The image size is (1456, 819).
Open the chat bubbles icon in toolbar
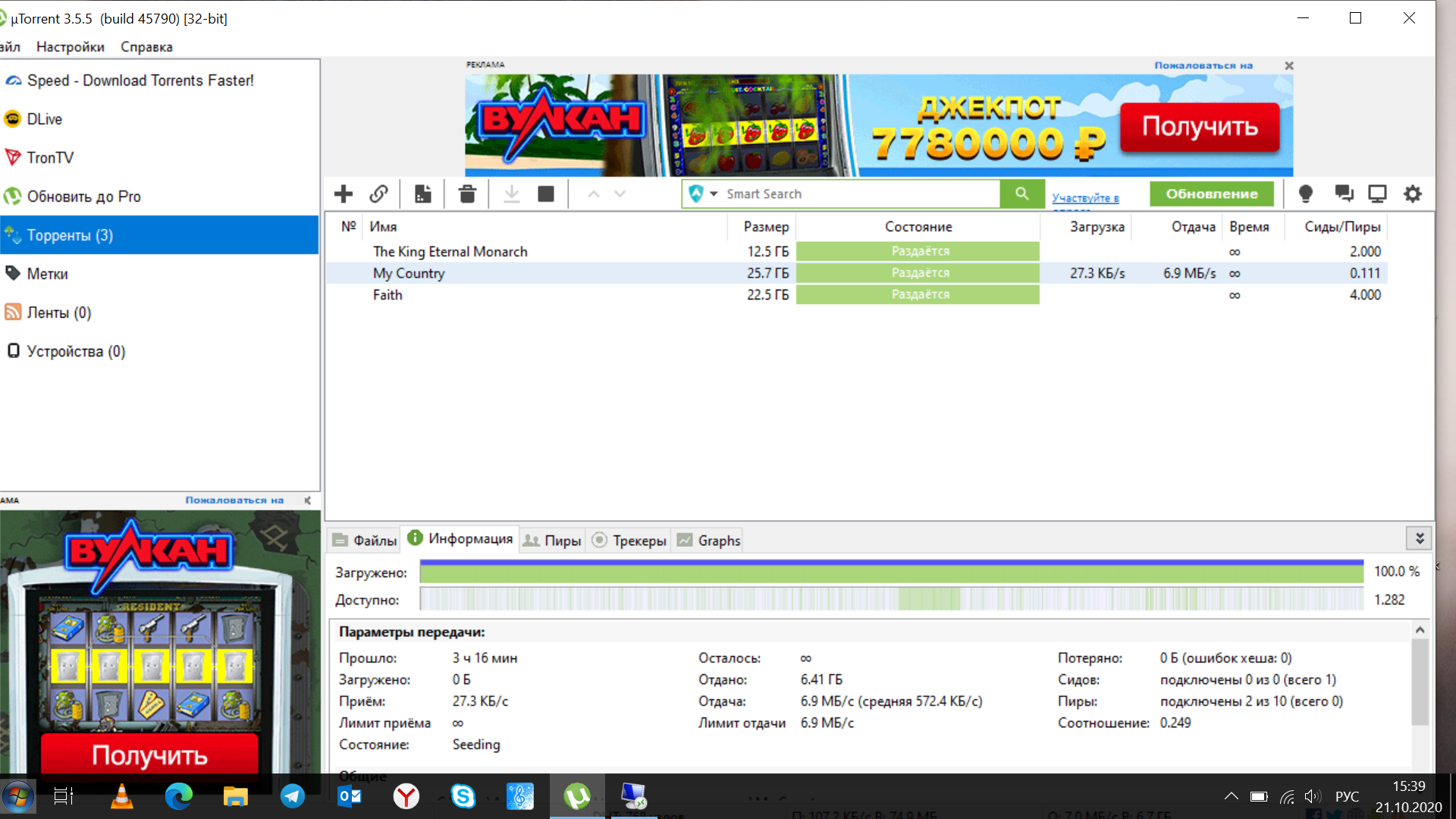pos(1344,194)
